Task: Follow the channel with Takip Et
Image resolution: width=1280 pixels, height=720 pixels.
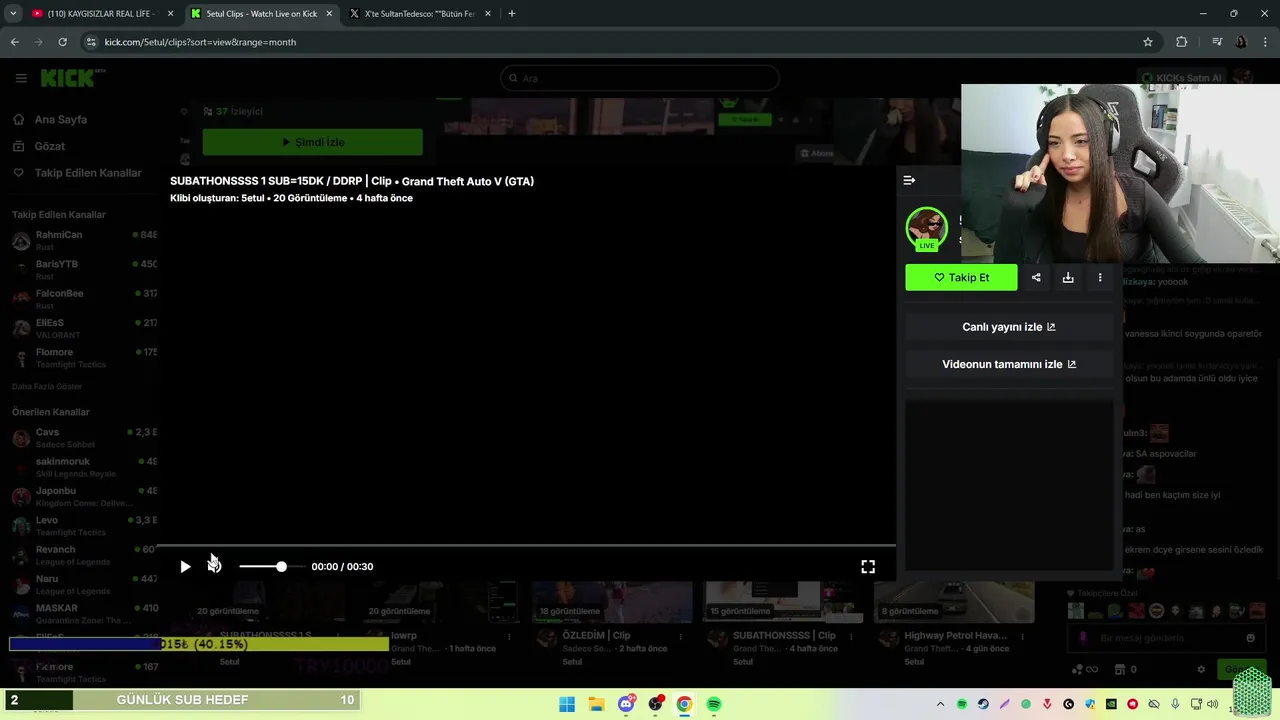Action: 961,277
